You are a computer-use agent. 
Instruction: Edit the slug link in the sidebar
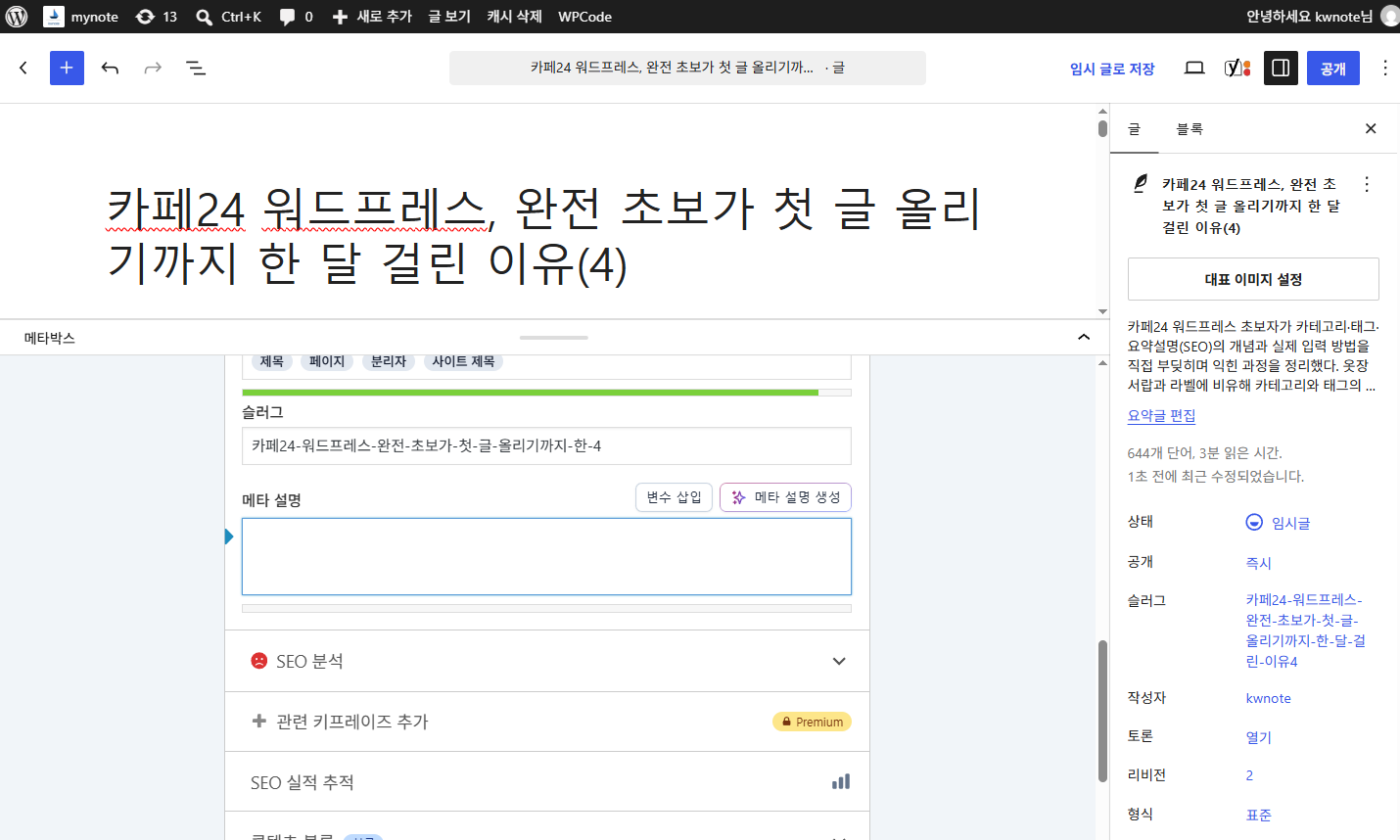[x=1306, y=630]
